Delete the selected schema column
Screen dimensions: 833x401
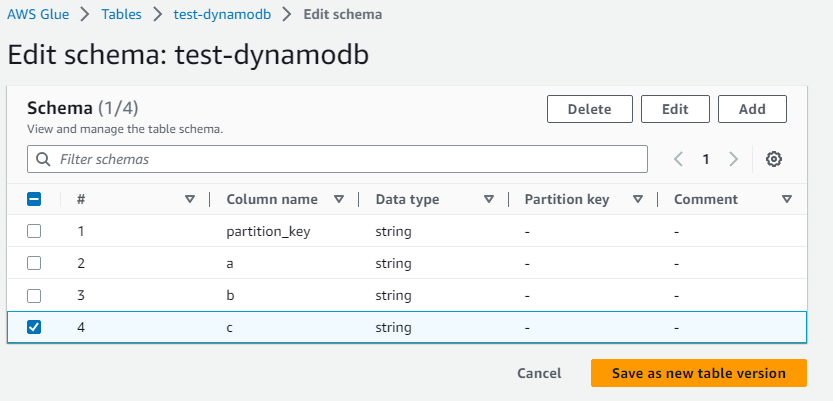coord(590,109)
